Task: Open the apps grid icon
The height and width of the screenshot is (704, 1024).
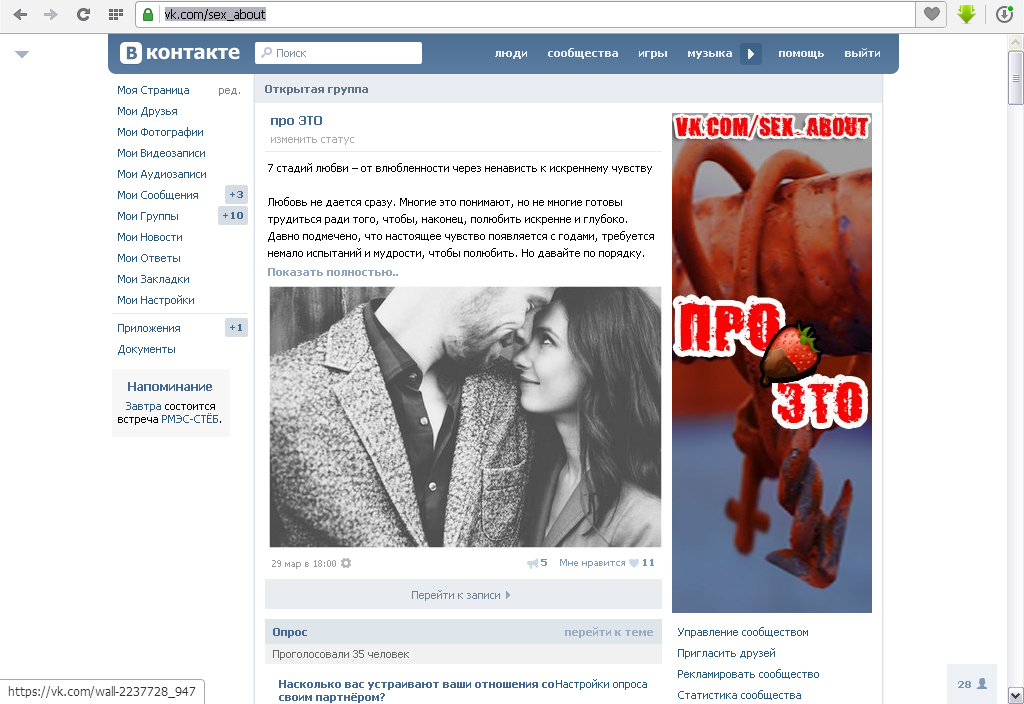Action: 116,14
